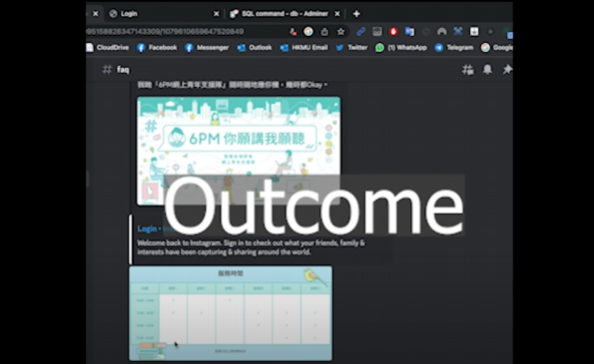The image size is (594, 364).
Task: Switch to the SQL command Adminer tab
Action: pos(282,14)
